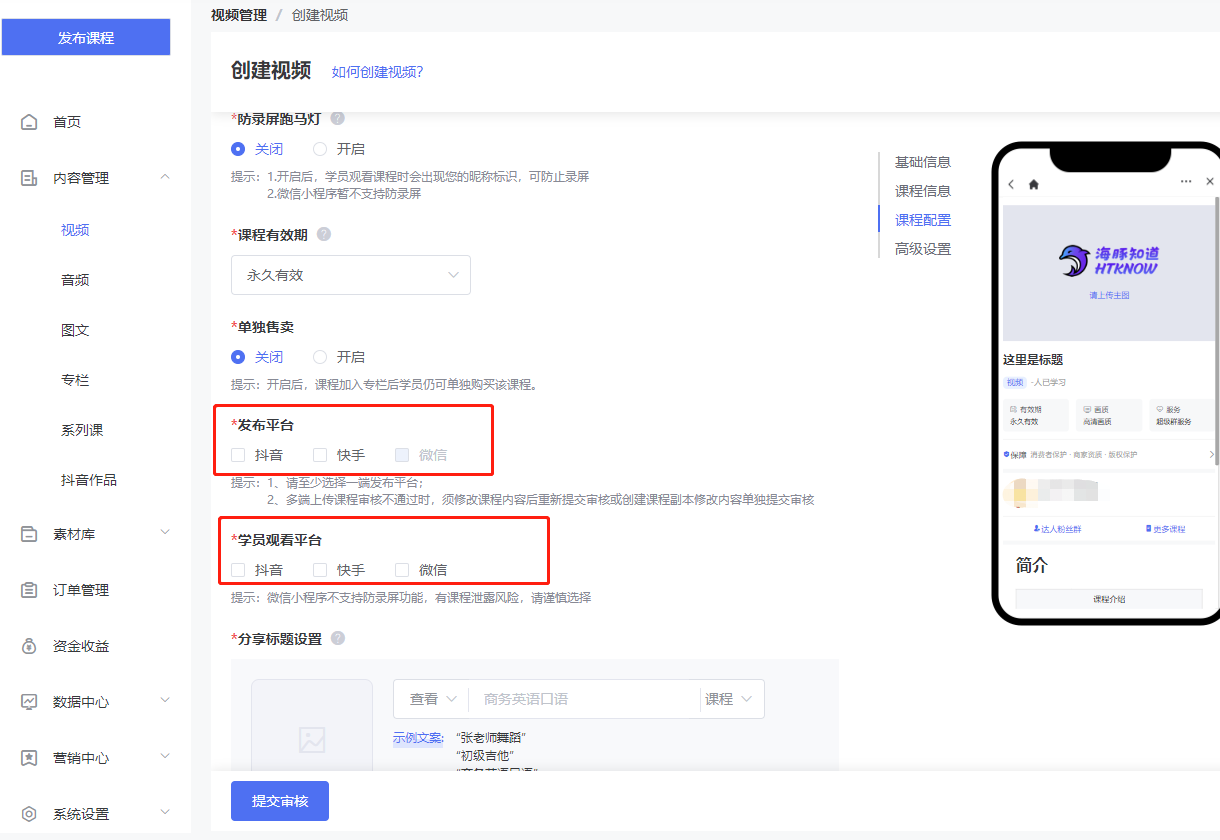Check 微信 under 学员观看平台
Image resolution: width=1220 pixels, height=840 pixels.
pyautogui.click(x=402, y=570)
